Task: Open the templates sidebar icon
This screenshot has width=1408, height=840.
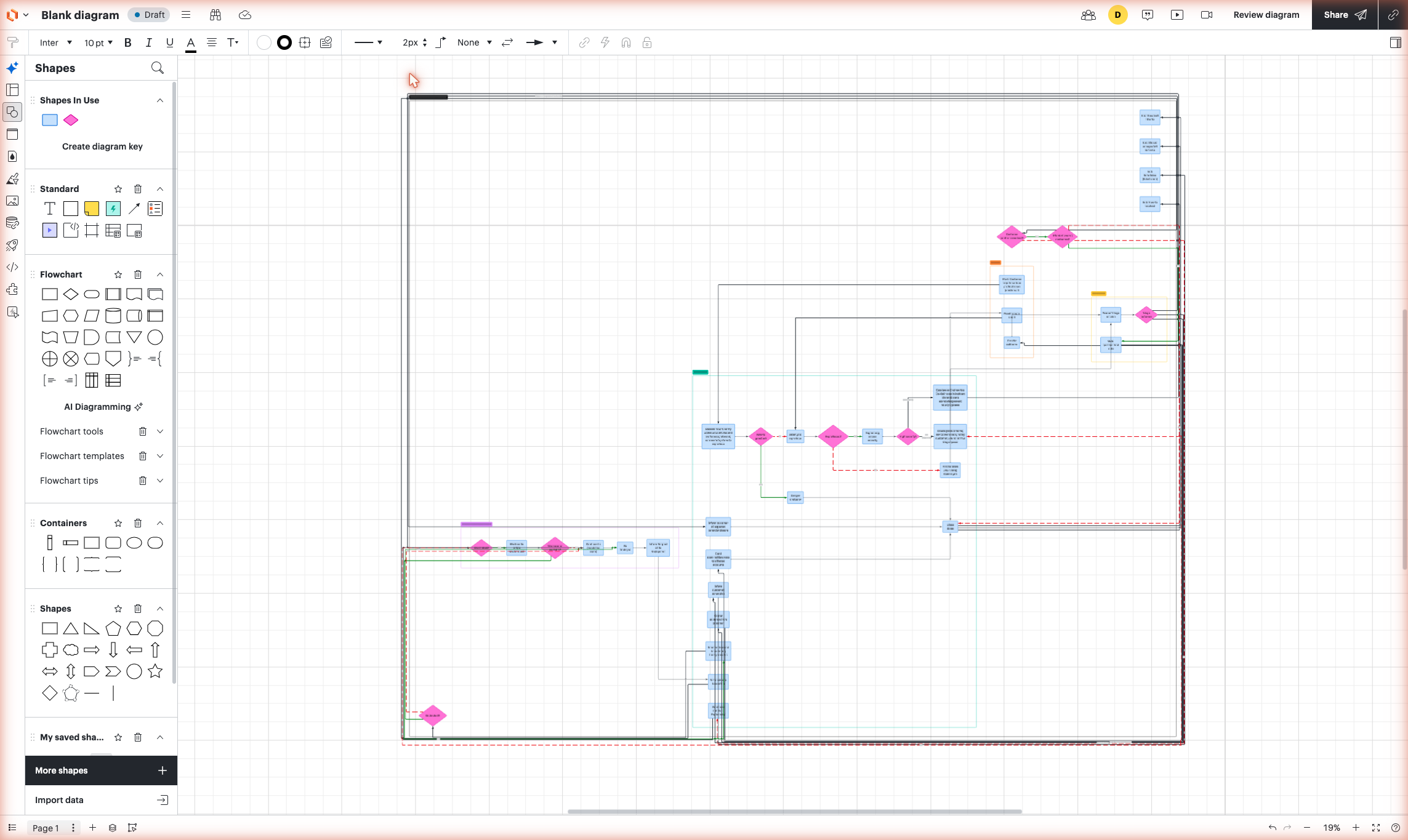Action: [x=12, y=90]
